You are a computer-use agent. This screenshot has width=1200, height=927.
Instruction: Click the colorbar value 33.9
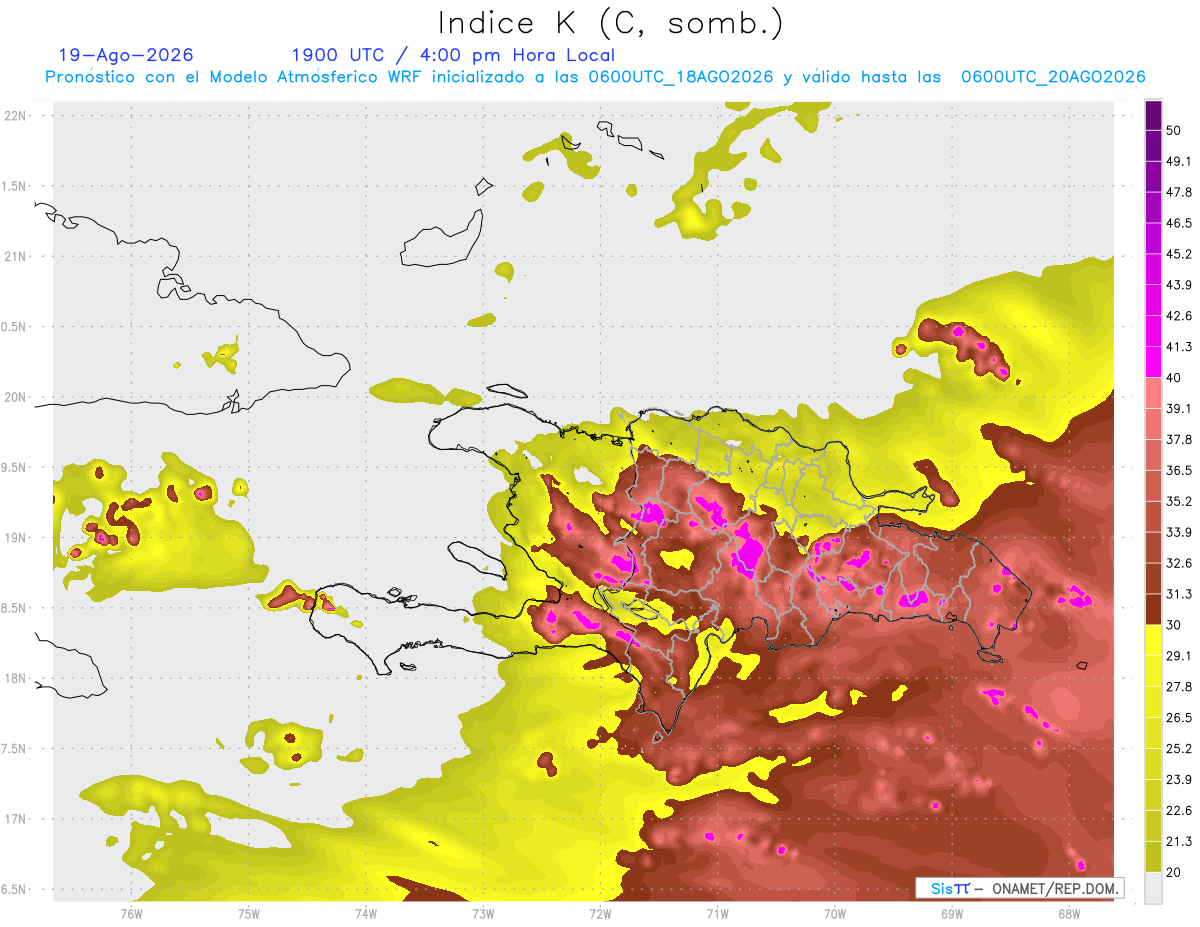point(1179,532)
